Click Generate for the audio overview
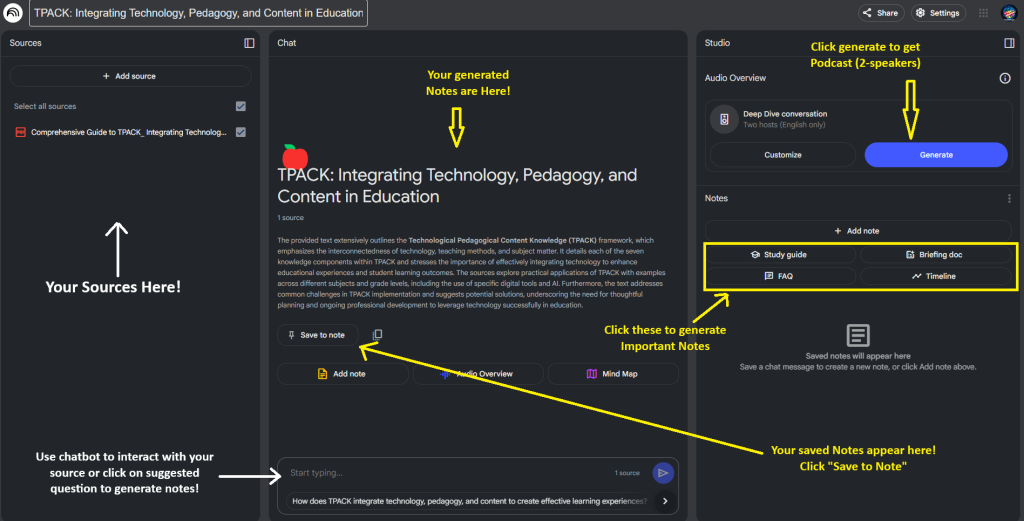 [935, 155]
